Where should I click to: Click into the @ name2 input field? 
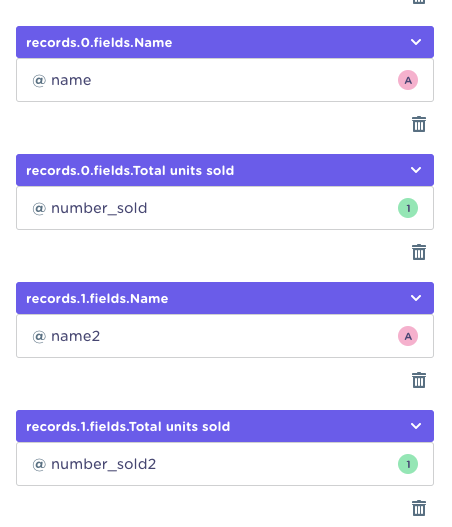pyautogui.click(x=225, y=336)
